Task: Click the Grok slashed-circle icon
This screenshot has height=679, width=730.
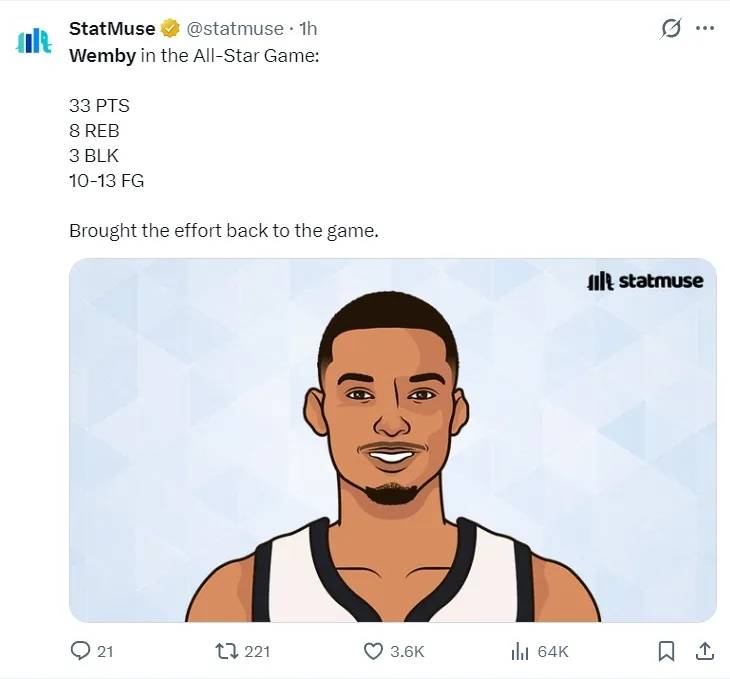Action: pyautogui.click(x=671, y=29)
